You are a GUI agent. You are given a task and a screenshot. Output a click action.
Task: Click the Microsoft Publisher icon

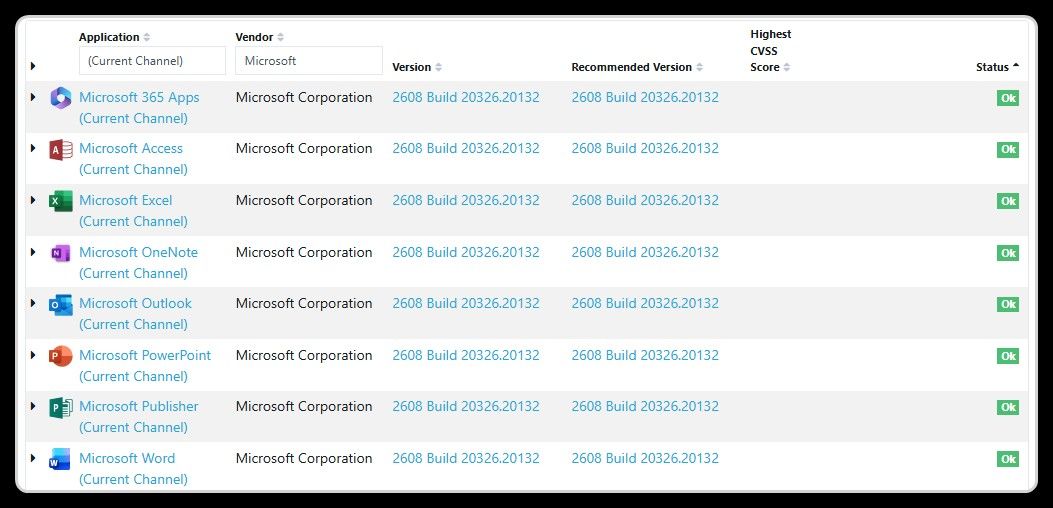pyautogui.click(x=60, y=407)
